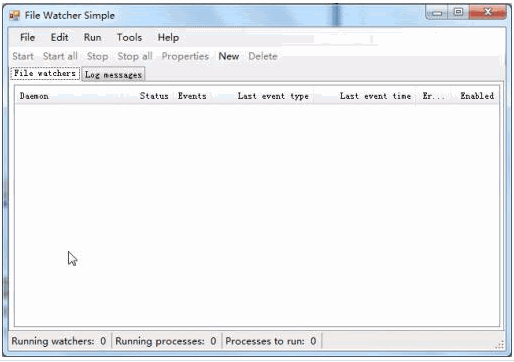The width and height of the screenshot is (514, 362).
Task: Minimize the File Watcher Simple window
Action: [437, 13]
